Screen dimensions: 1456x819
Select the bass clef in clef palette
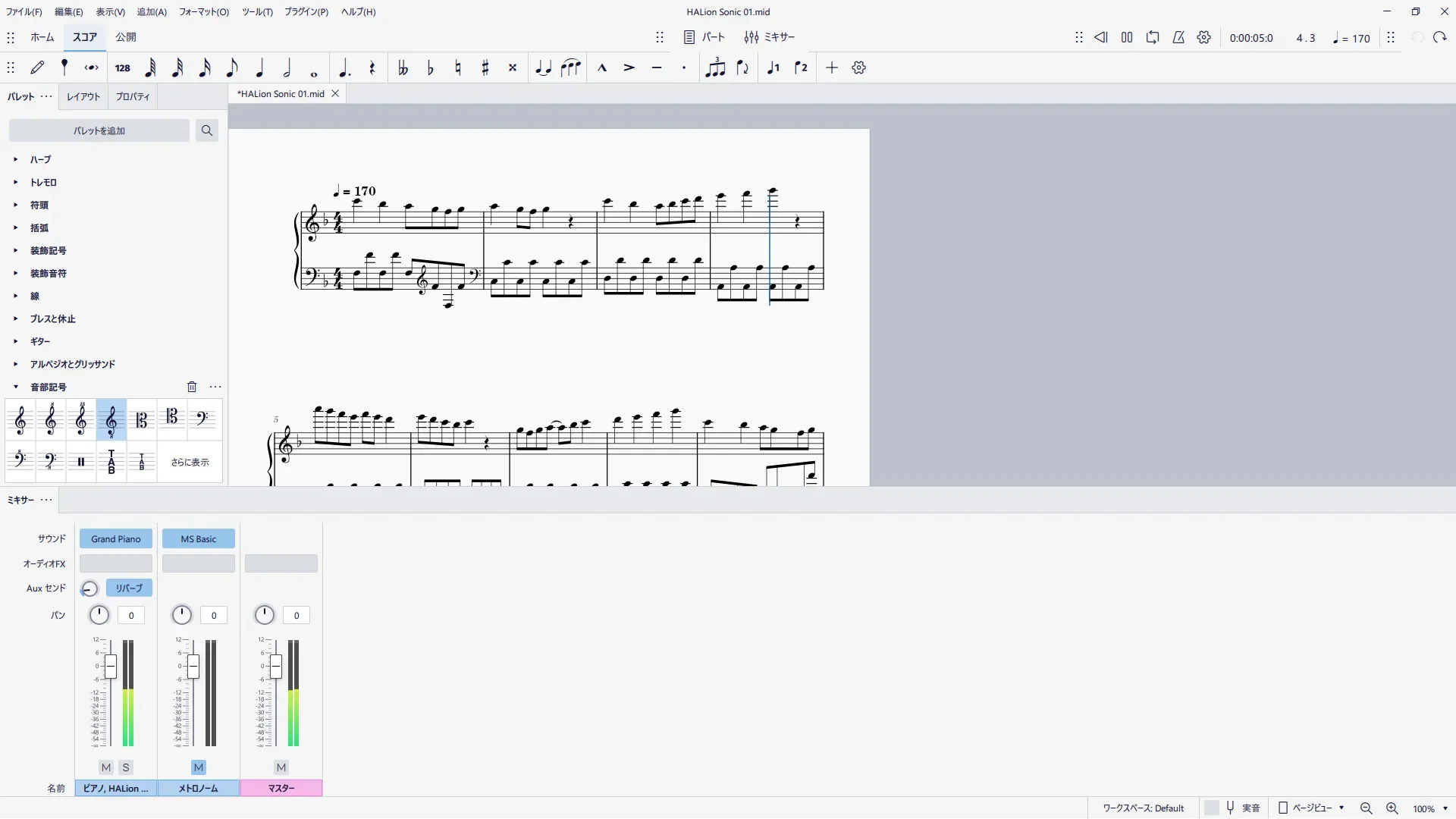pos(202,419)
